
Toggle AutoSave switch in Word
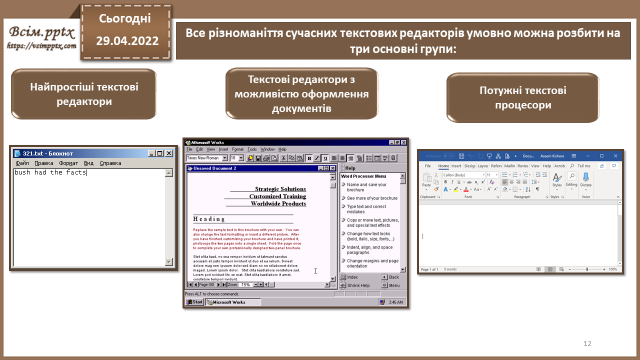pos(449,156)
